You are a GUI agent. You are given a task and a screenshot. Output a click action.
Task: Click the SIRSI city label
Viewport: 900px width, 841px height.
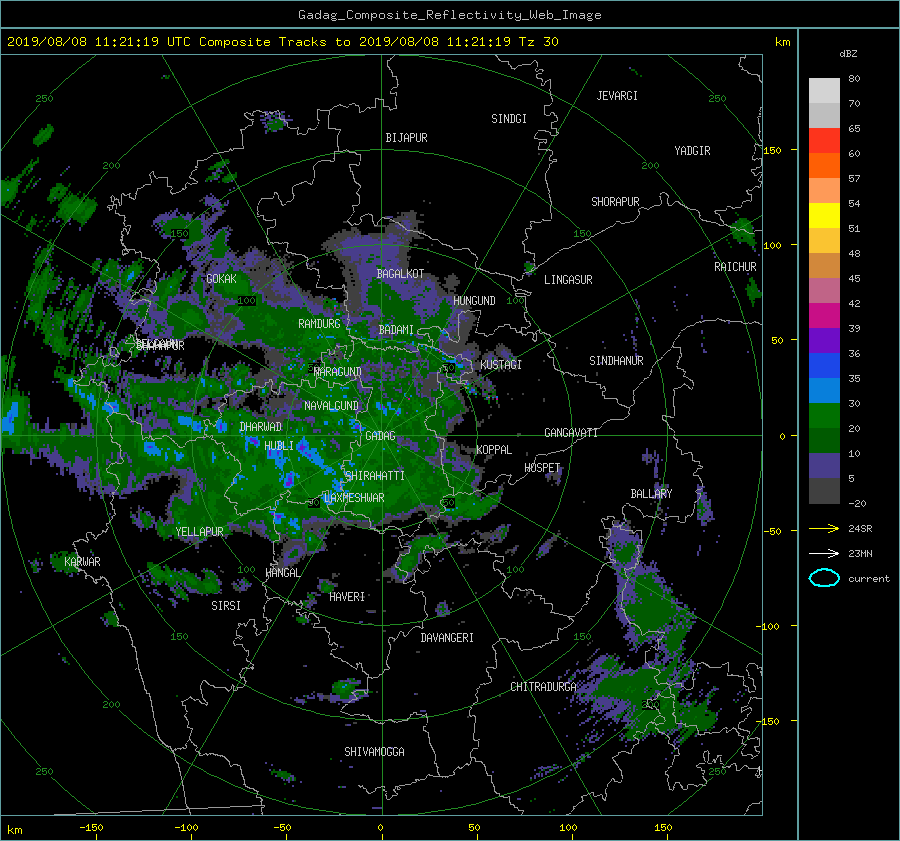coord(226,606)
